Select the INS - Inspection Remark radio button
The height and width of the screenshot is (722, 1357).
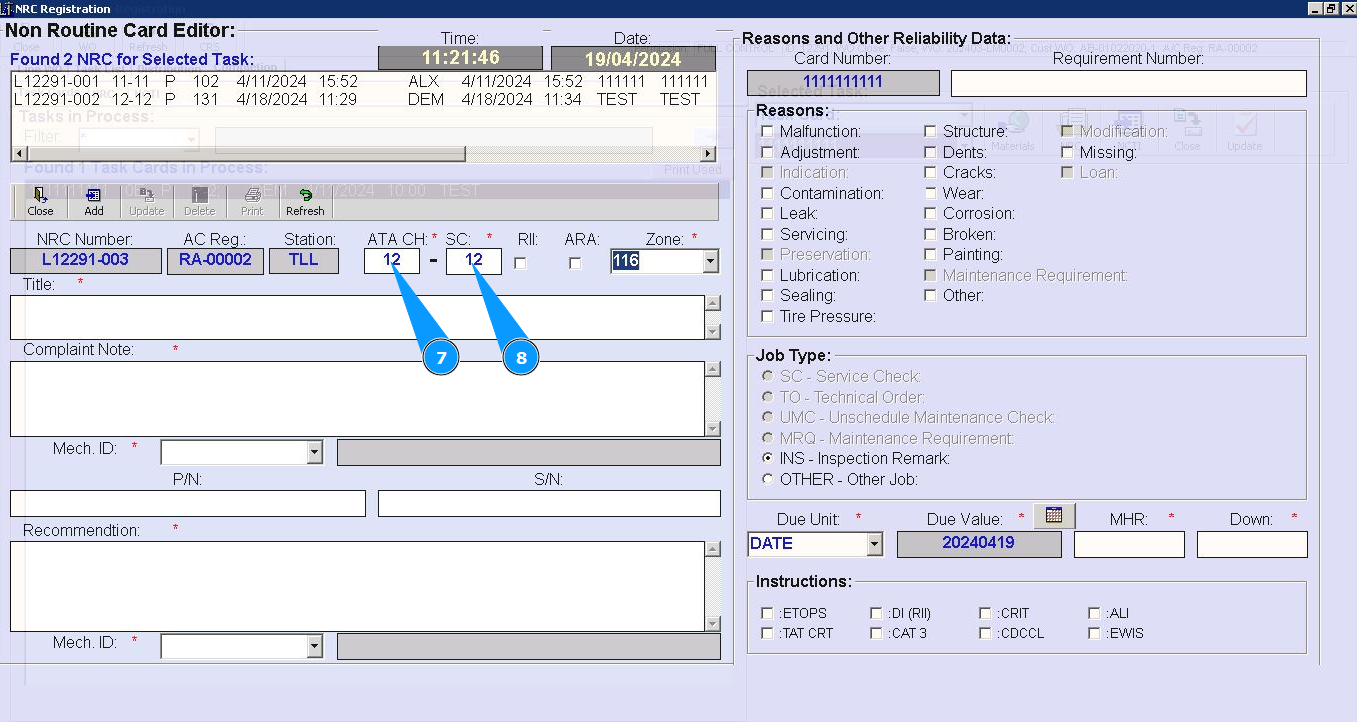(767, 458)
